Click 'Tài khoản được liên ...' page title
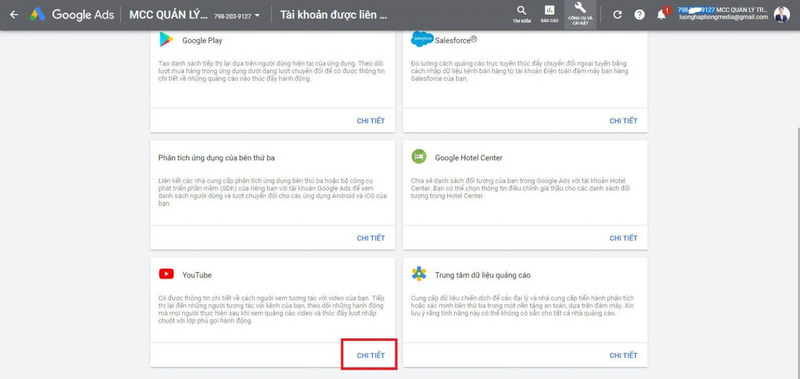Image resolution: width=800 pixels, height=379 pixels. click(333, 15)
